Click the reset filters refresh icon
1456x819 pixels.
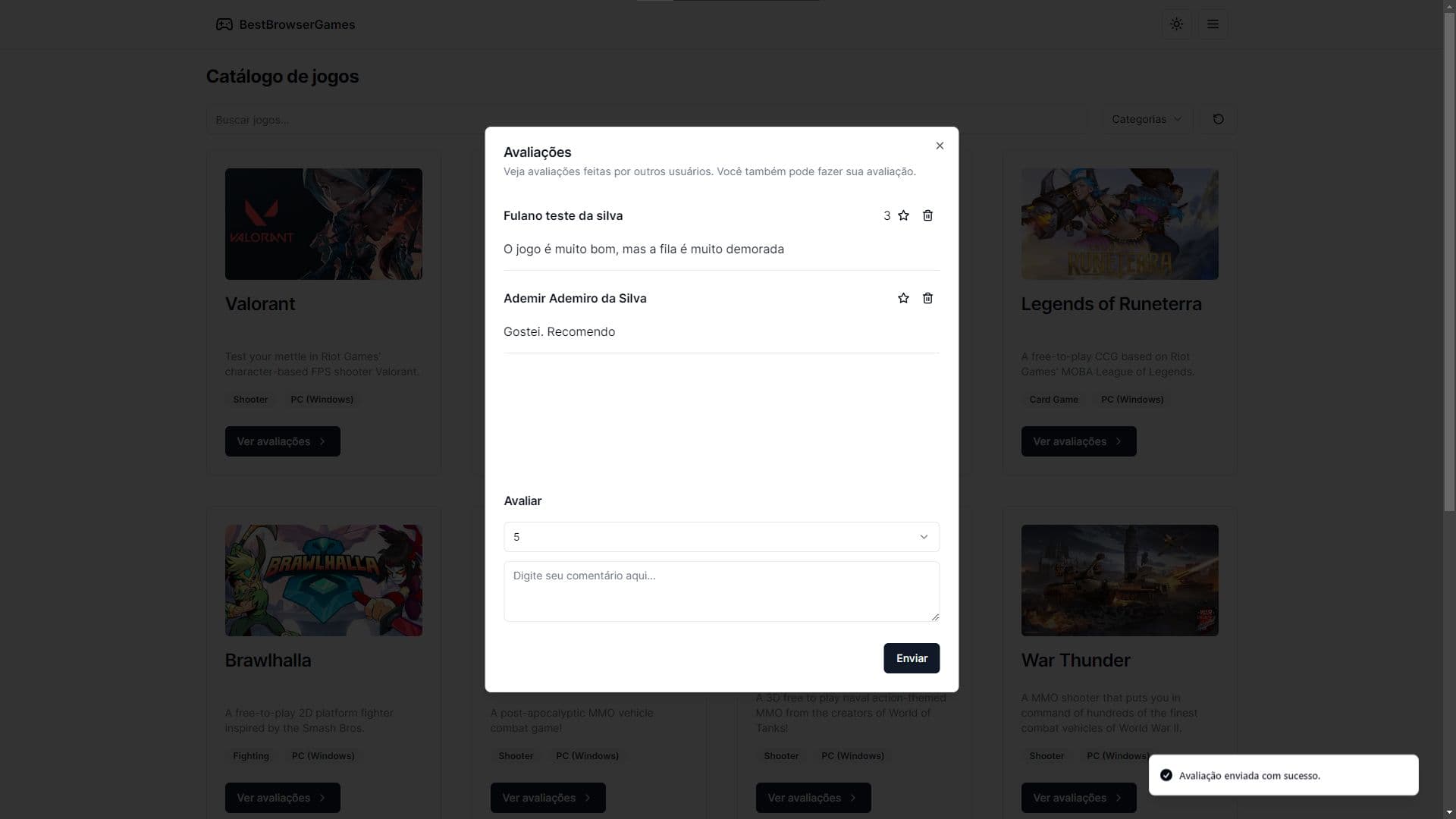click(1218, 119)
